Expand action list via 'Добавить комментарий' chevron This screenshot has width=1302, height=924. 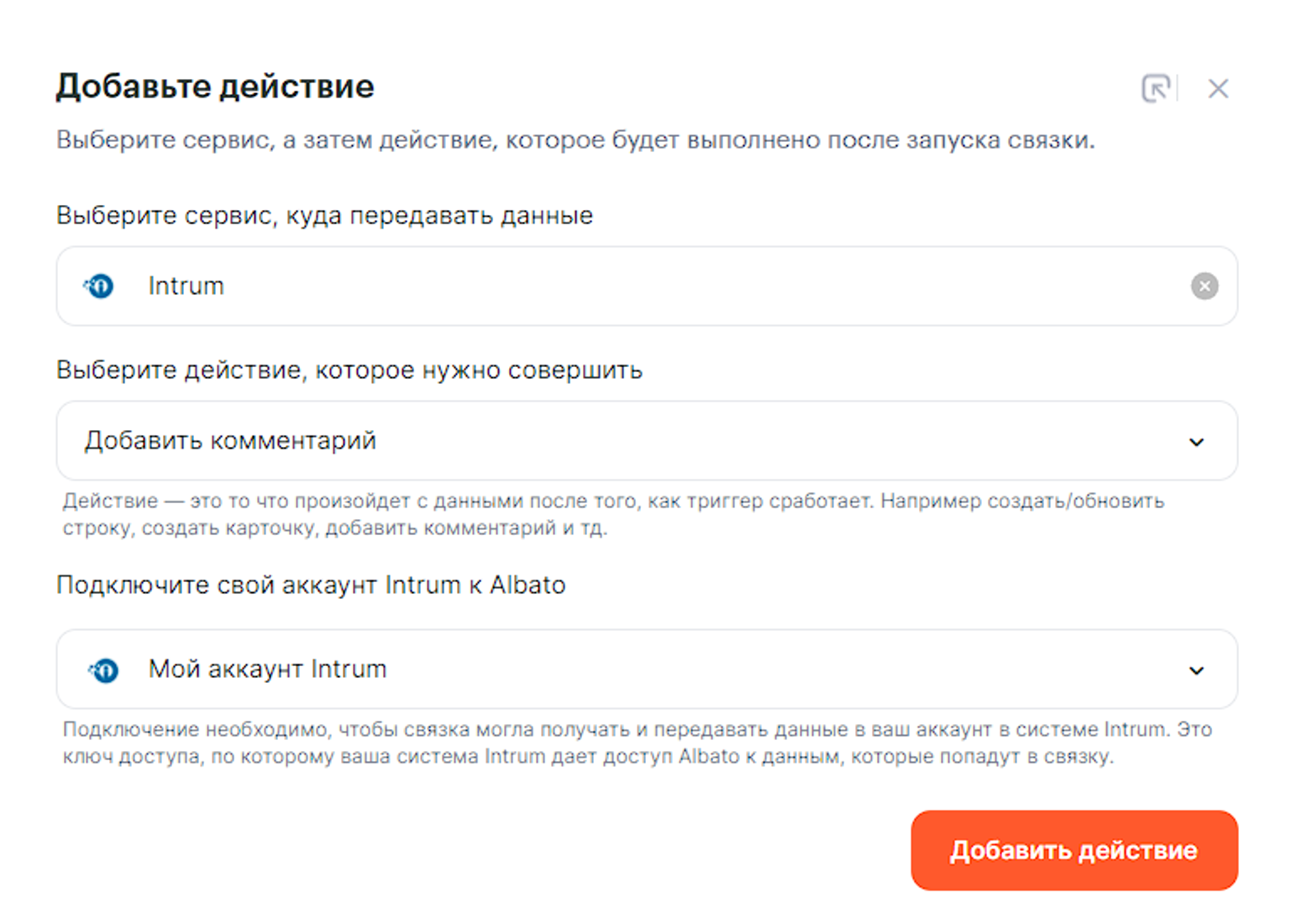pos(1196,442)
